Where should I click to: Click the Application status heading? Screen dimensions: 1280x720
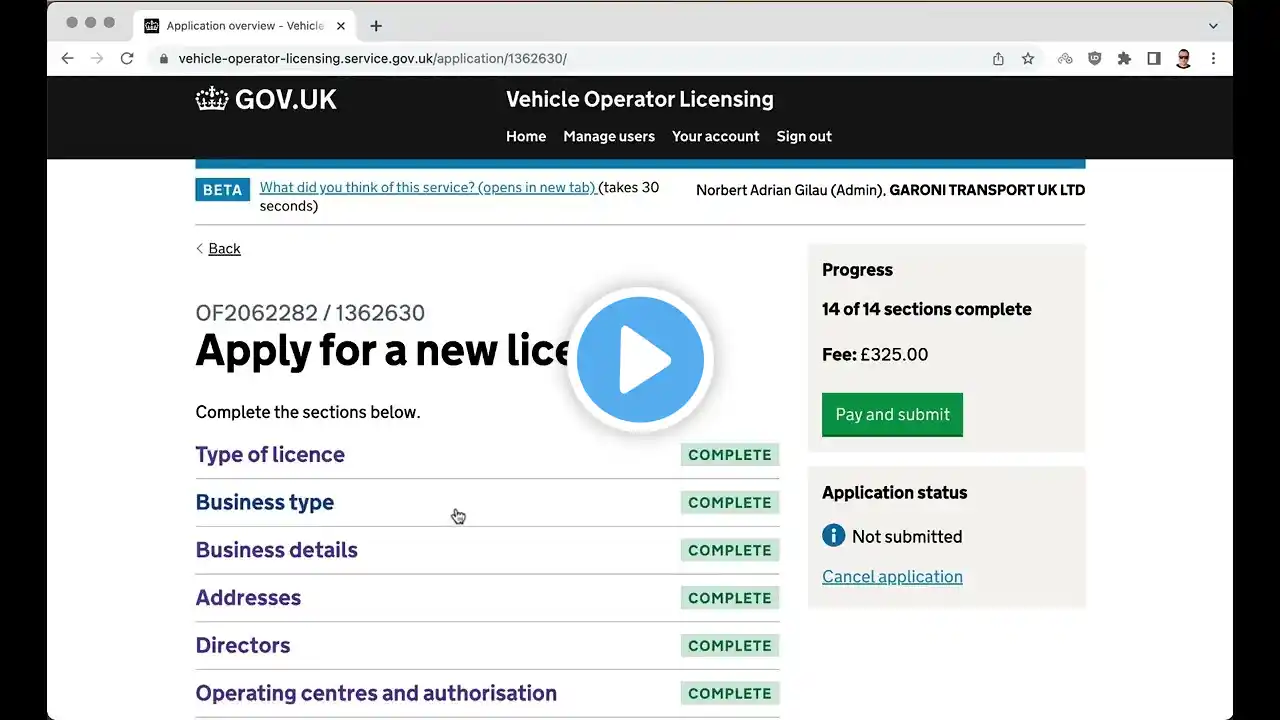(895, 492)
